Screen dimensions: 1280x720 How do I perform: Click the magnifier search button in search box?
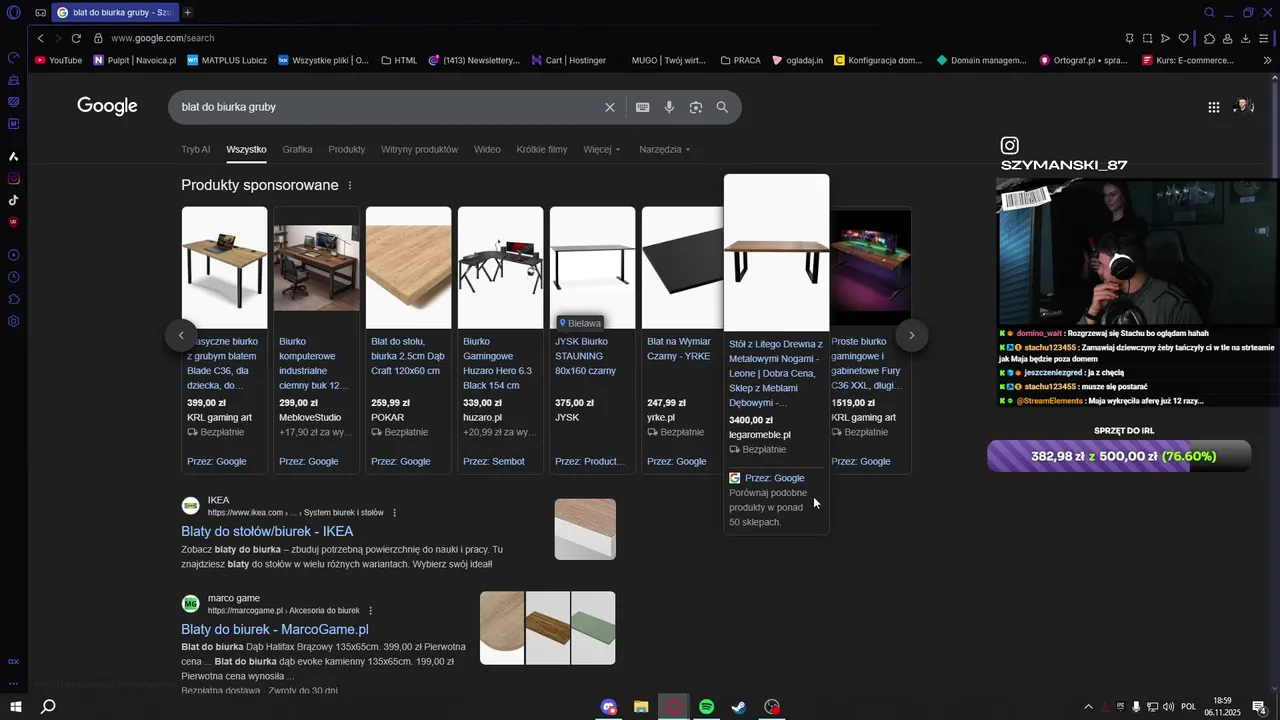(722, 107)
